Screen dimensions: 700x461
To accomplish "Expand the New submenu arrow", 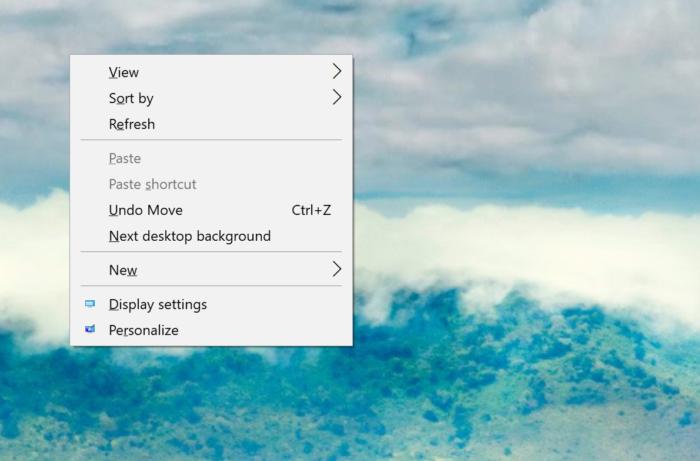I will (336, 270).
